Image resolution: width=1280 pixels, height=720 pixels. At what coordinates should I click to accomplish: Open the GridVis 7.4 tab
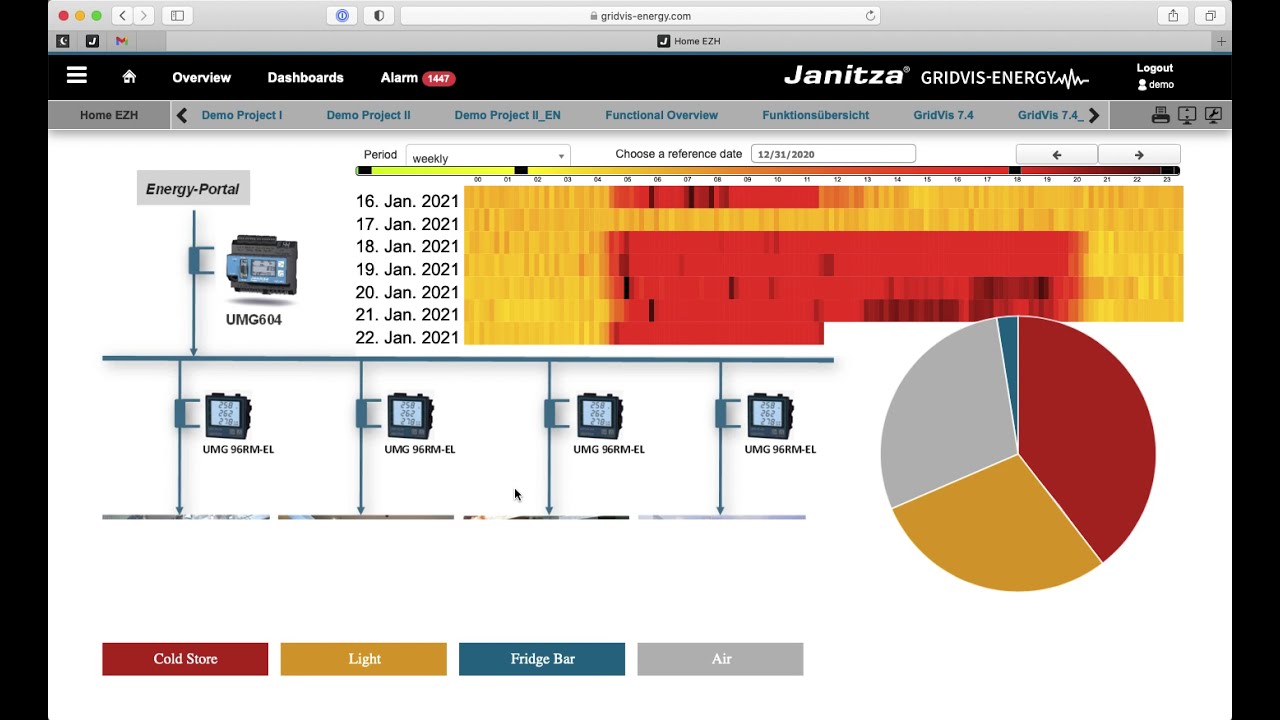943,115
